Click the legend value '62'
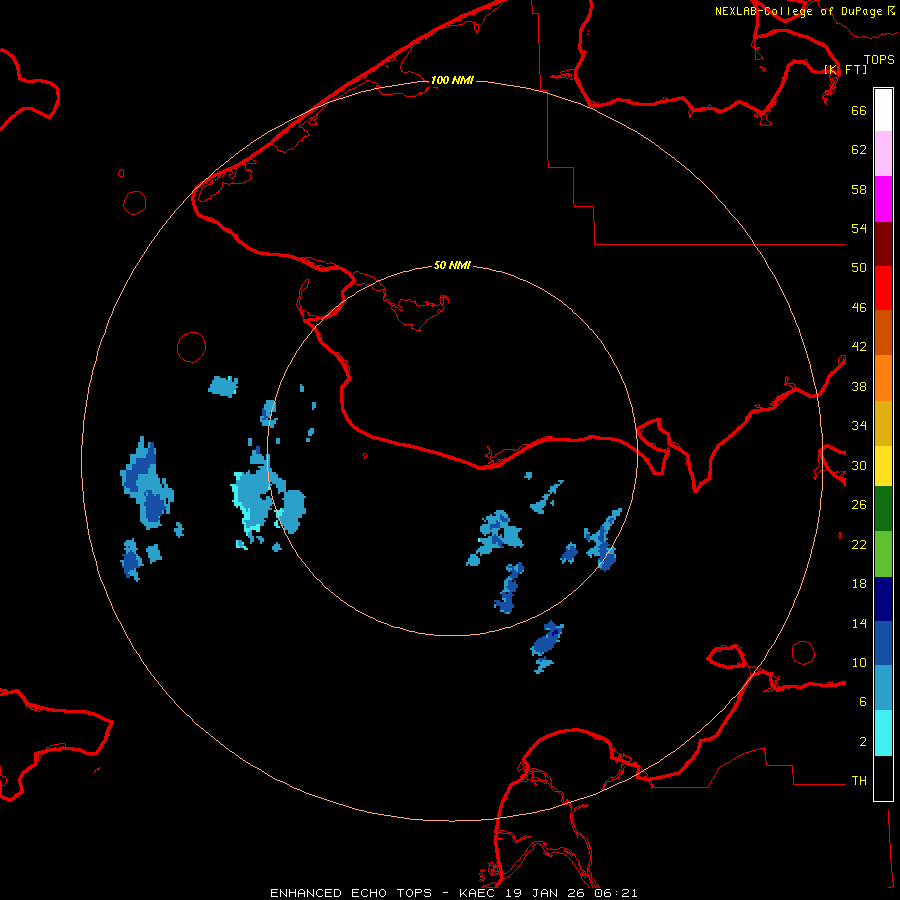The image size is (900, 900). click(x=859, y=150)
